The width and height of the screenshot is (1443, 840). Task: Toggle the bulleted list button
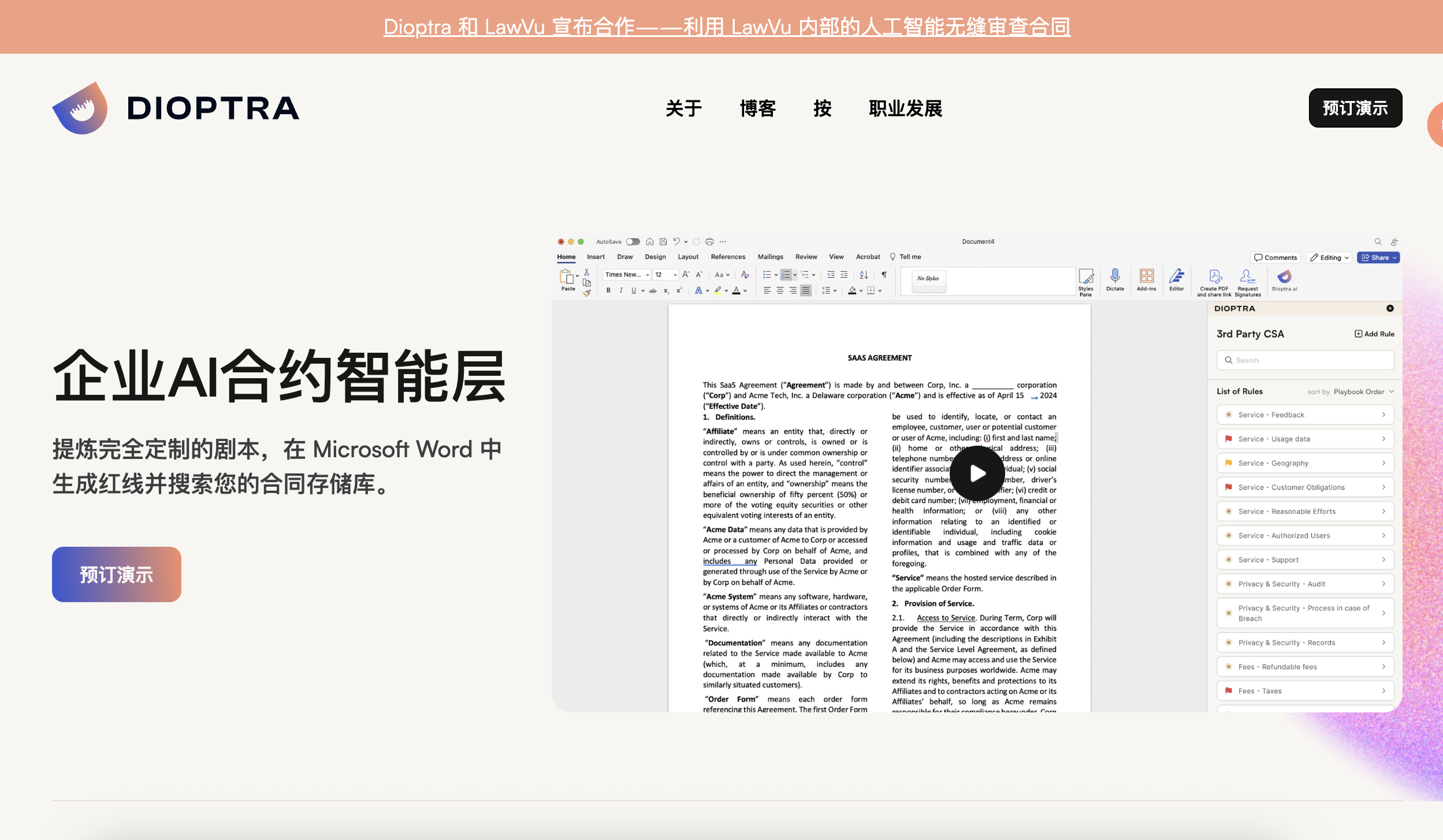click(767, 275)
